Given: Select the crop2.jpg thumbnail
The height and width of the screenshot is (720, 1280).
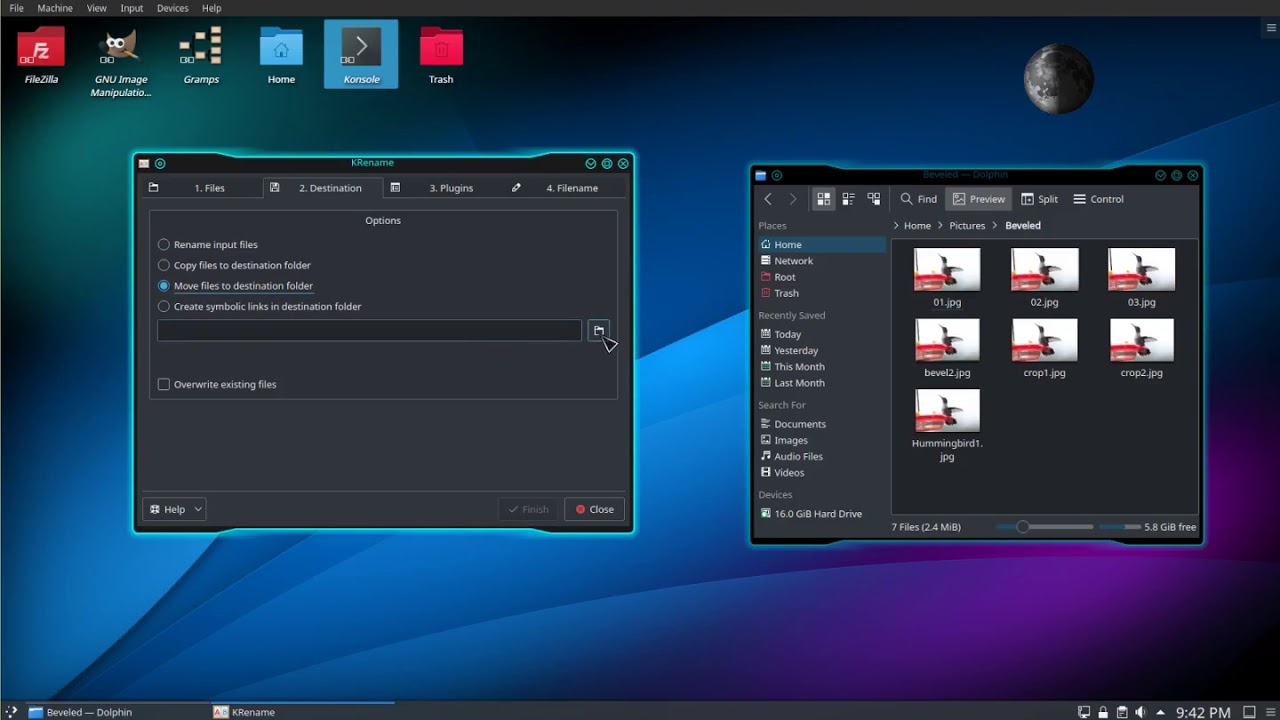Looking at the screenshot, I should [1141, 341].
